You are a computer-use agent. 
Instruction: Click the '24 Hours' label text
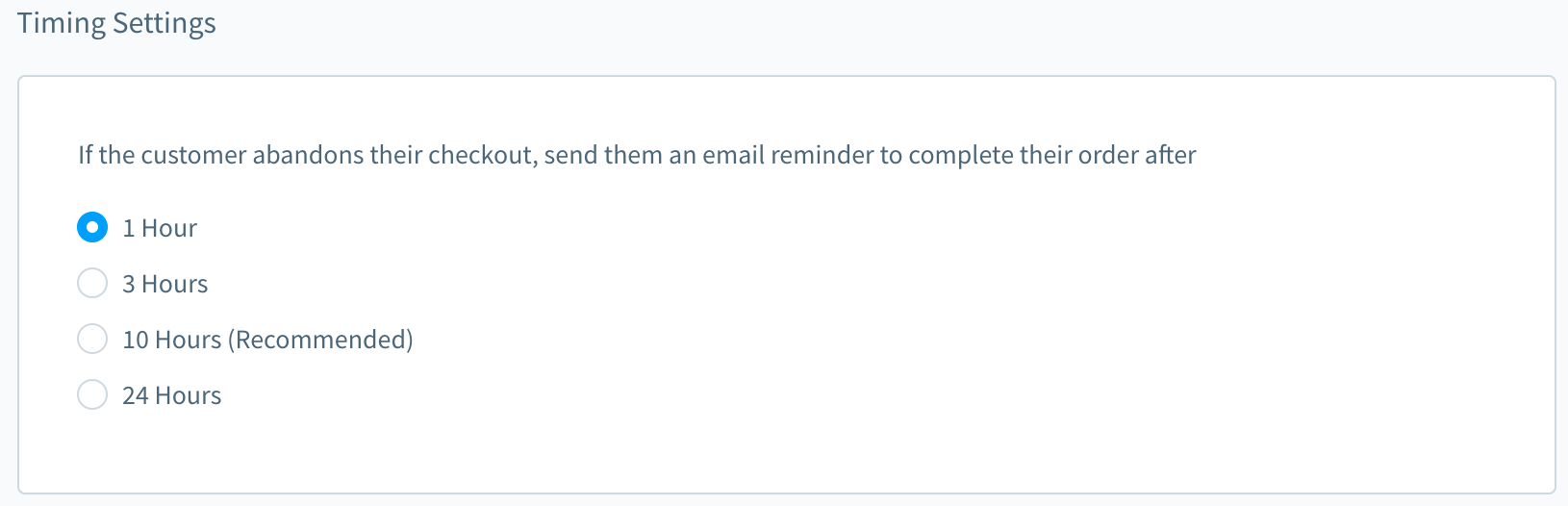[x=172, y=395]
